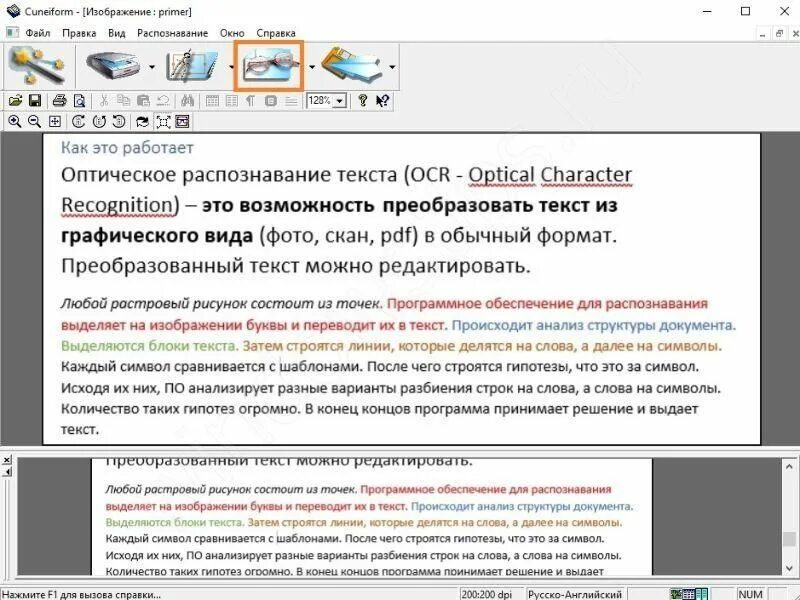Click the open-folder icon in small toolbar
The height and width of the screenshot is (600, 800).
15,101
